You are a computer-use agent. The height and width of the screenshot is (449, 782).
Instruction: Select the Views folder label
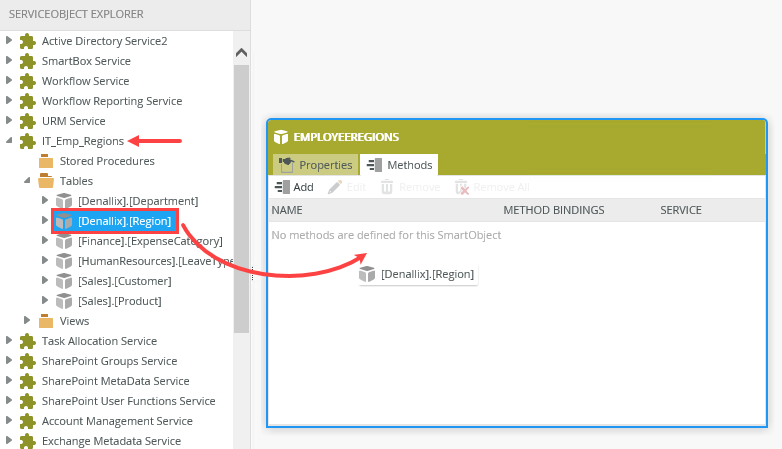coord(74,321)
